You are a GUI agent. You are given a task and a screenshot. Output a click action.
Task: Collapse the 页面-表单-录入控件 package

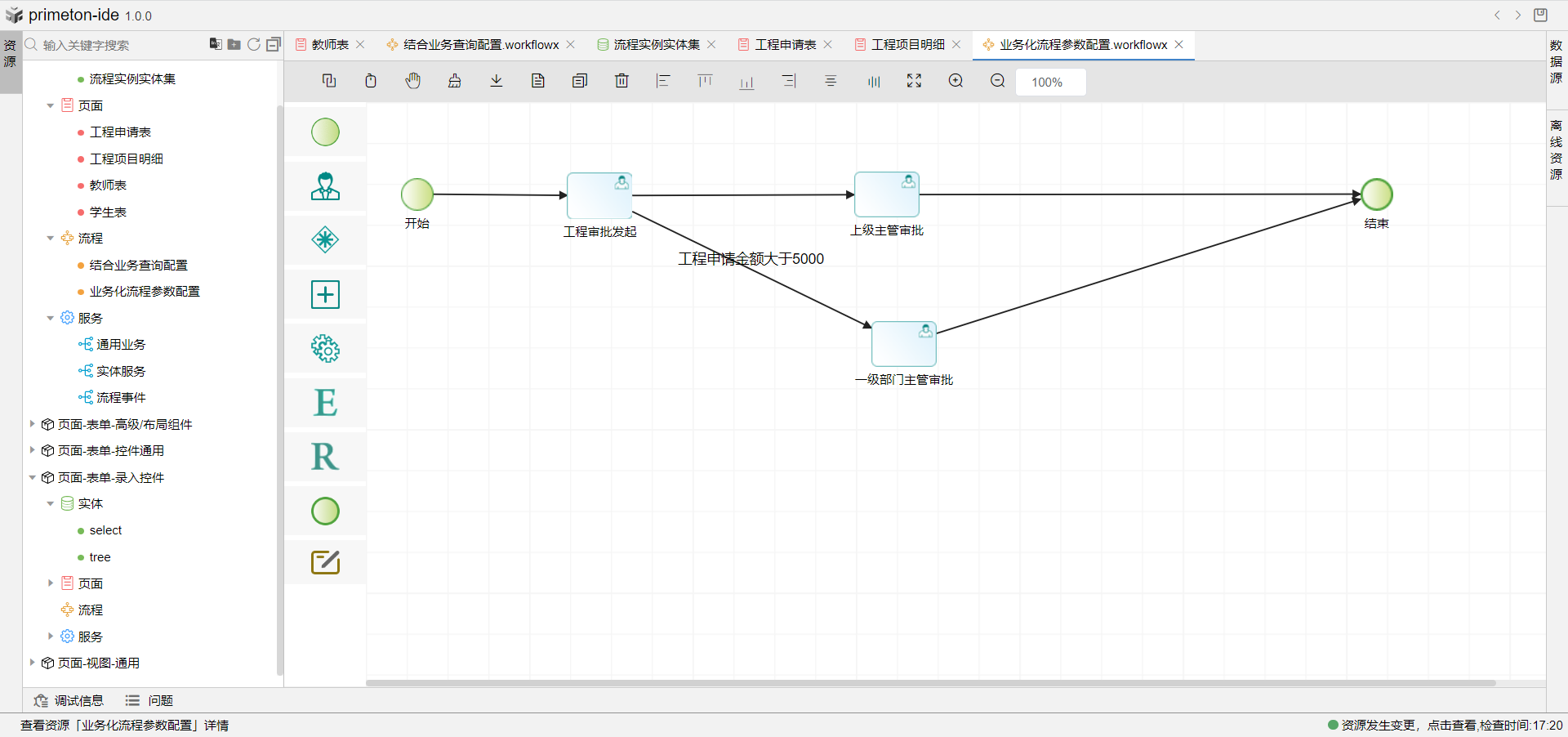click(x=32, y=477)
